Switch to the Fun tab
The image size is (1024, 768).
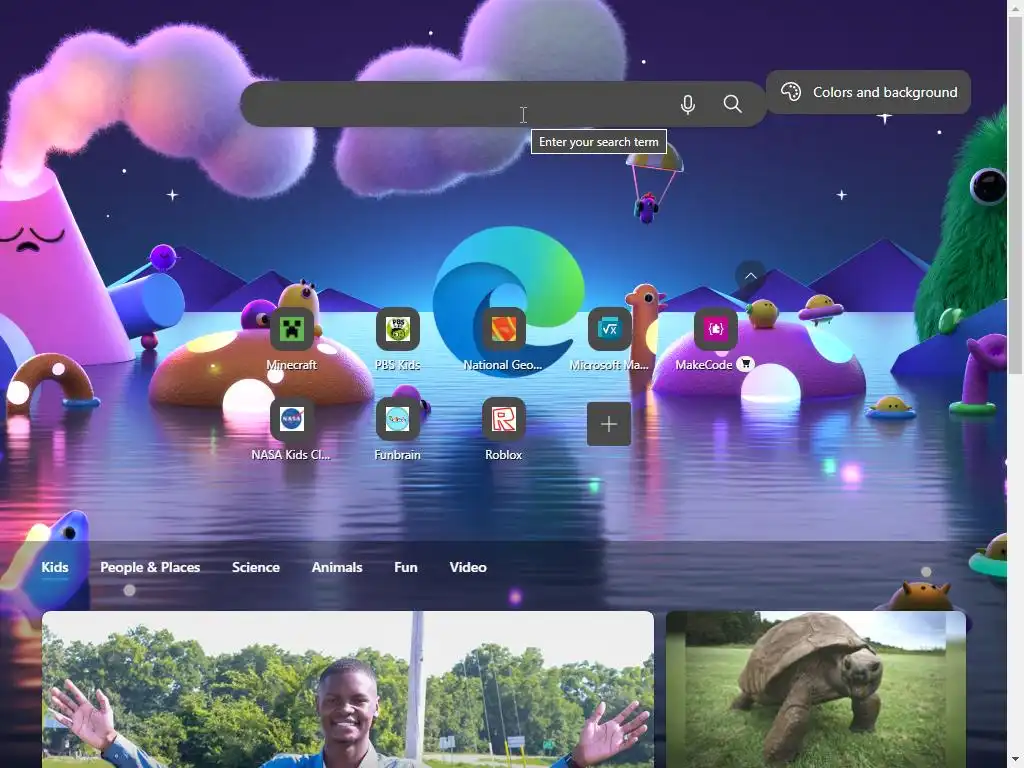tap(406, 568)
